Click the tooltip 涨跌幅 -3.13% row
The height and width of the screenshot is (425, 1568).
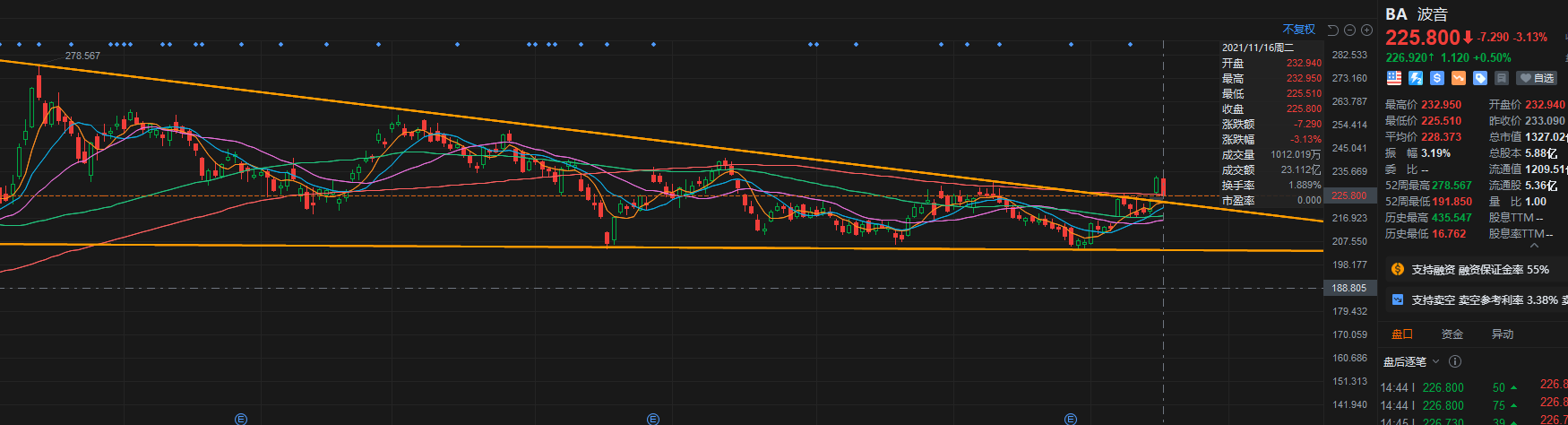point(1271,140)
